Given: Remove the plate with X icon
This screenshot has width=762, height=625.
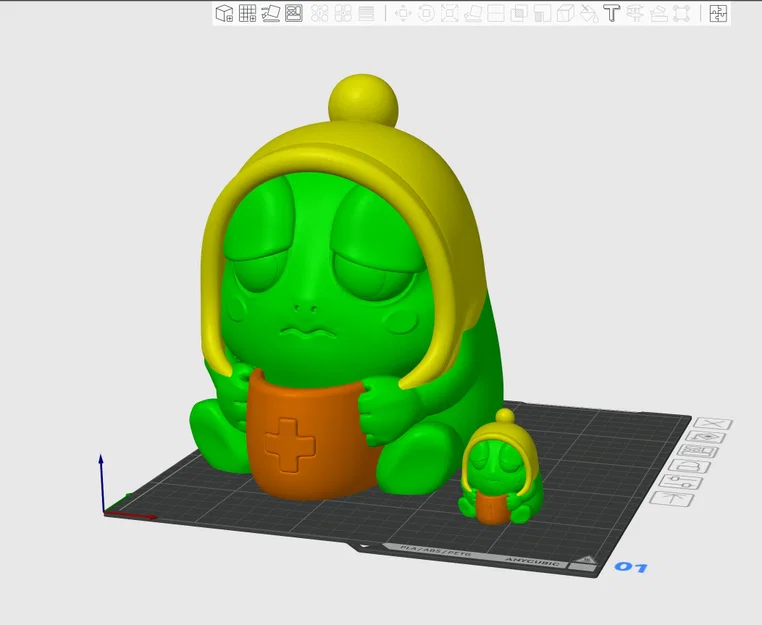Looking at the screenshot, I should (712, 424).
